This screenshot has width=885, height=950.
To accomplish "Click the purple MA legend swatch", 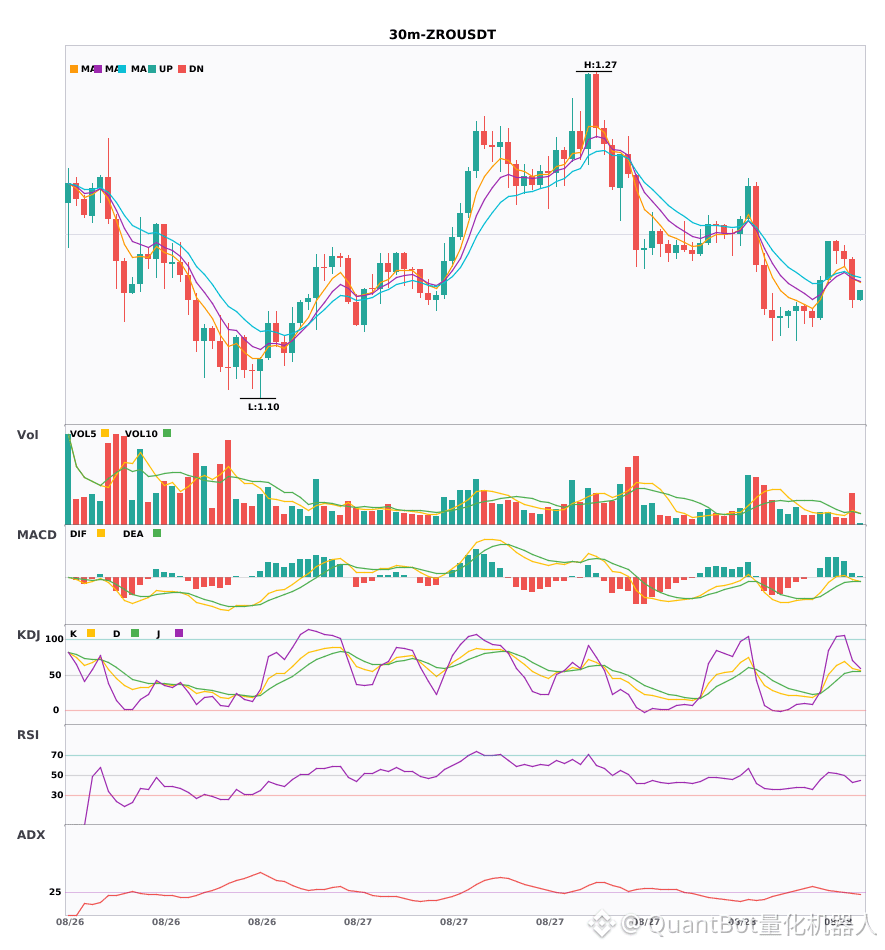I will click(x=98, y=69).
